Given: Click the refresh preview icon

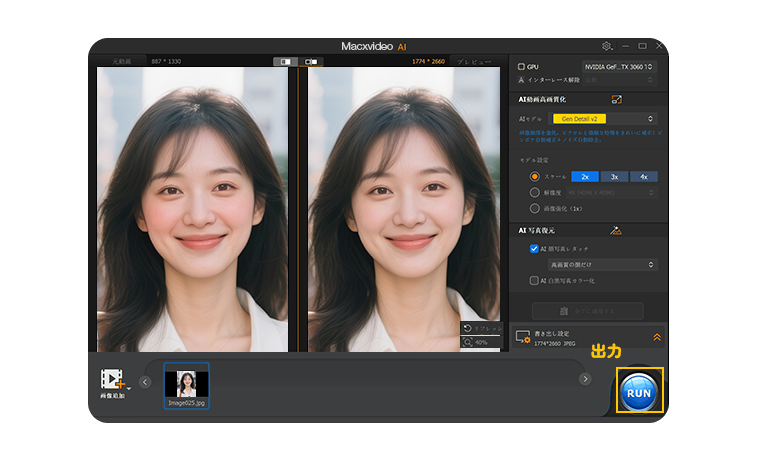Looking at the screenshot, I should [x=468, y=327].
